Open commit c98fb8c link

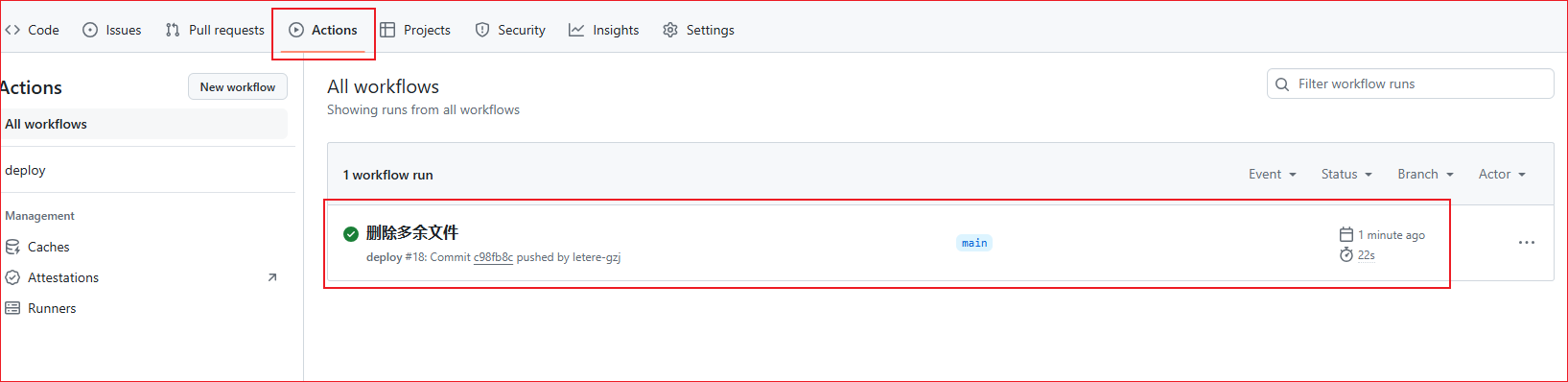[x=493, y=257]
